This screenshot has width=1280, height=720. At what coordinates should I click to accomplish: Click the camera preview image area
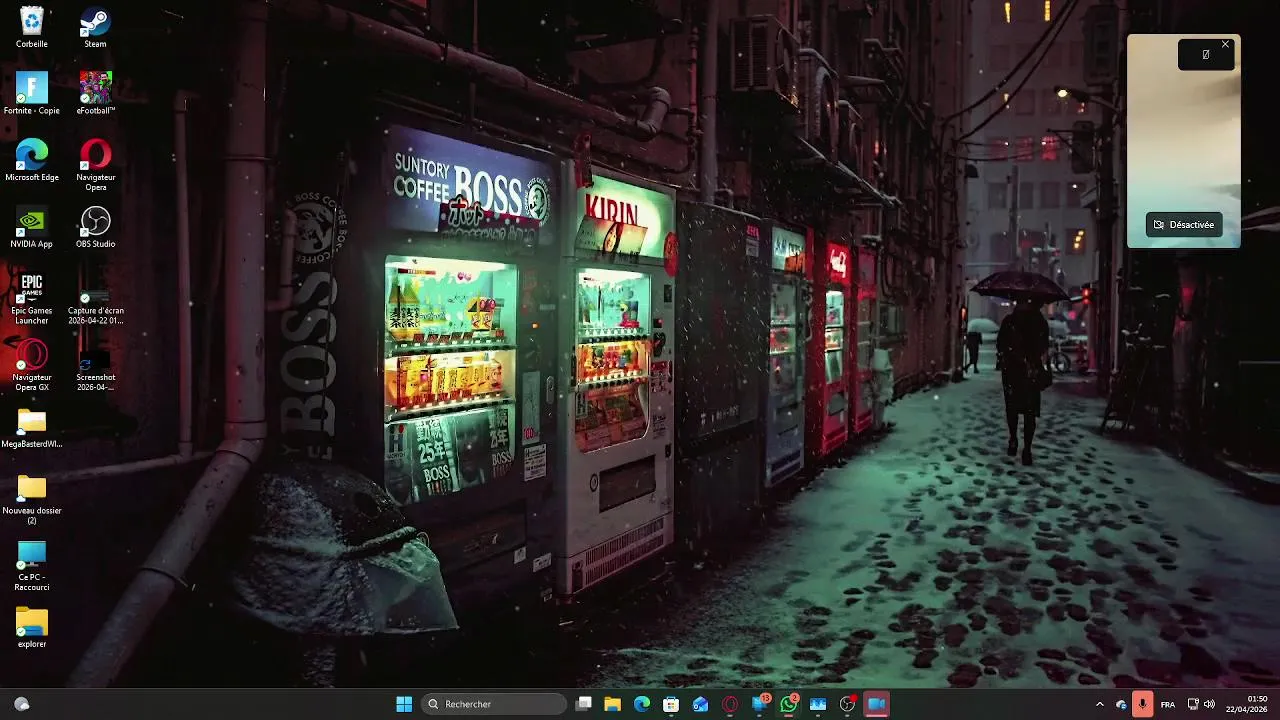pyautogui.click(x=1184, y=141)
